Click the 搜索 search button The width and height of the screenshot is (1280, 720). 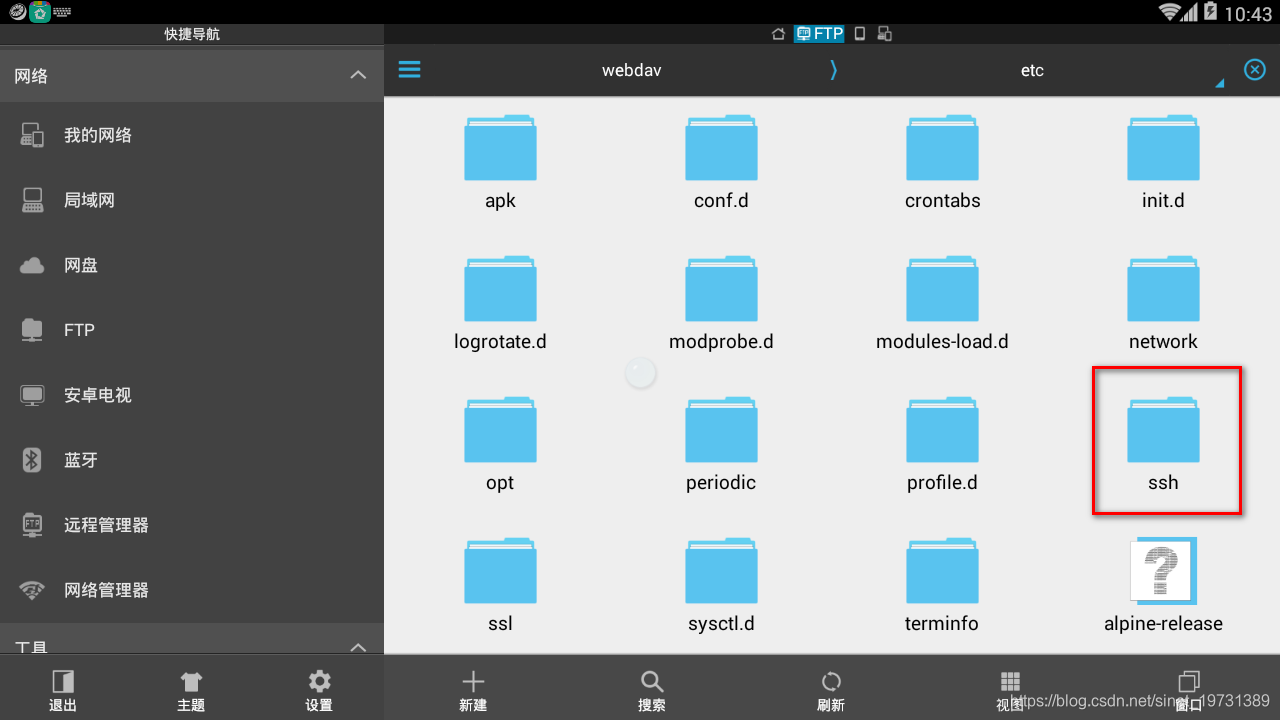pos(652,690)
